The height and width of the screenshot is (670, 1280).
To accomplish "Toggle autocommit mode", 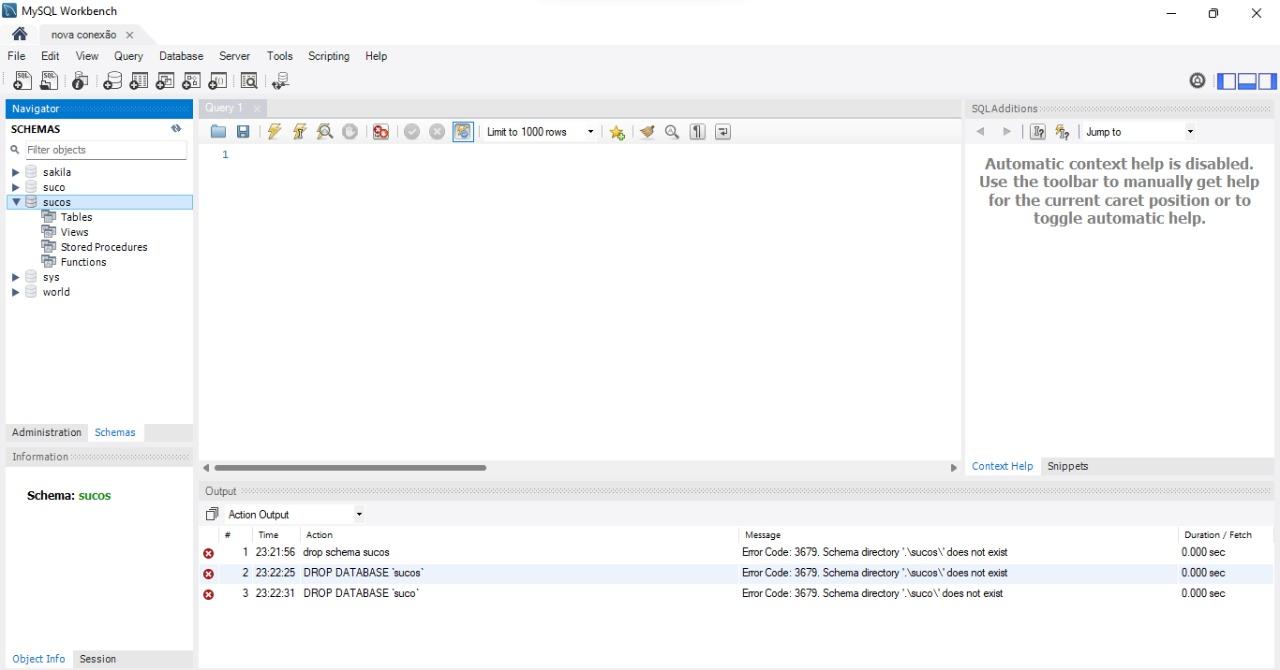I will click(463, 132).
